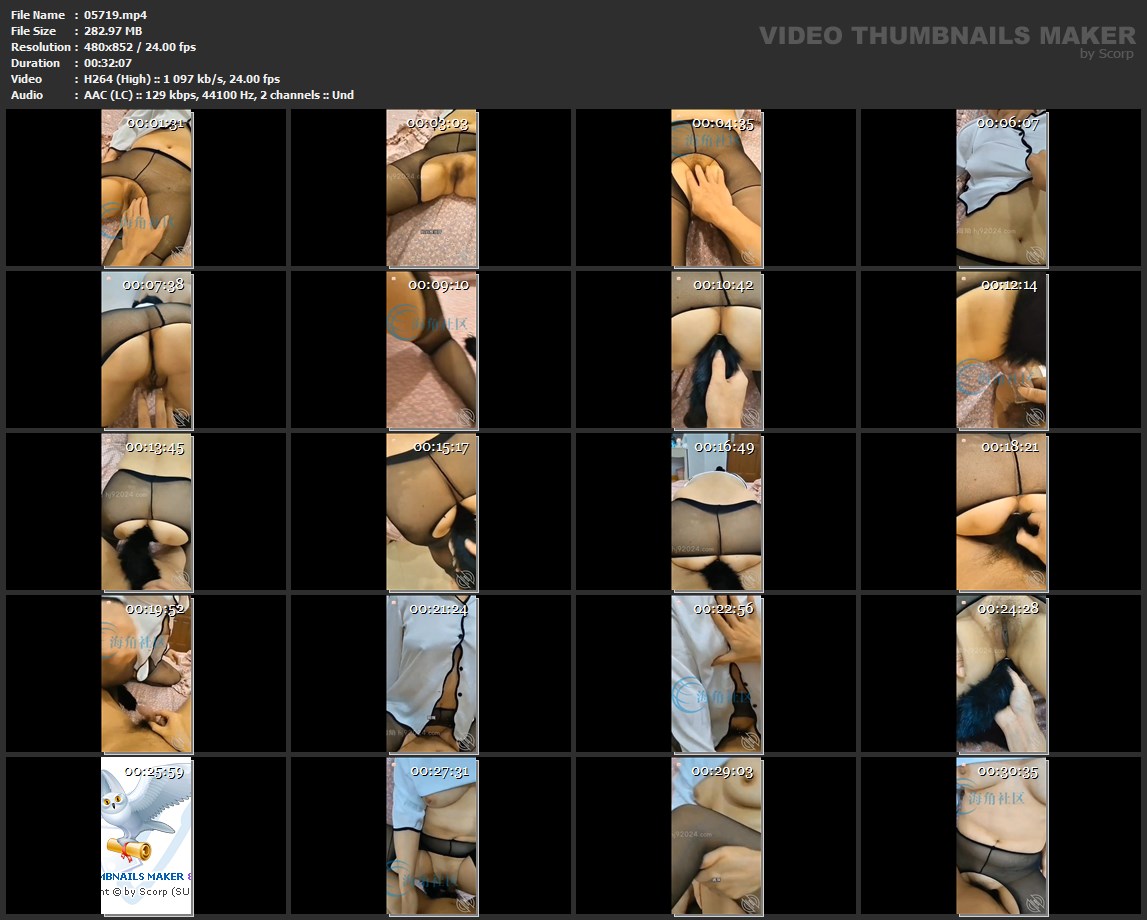The height and width of the screenshot is (920, 1147).
Task: Pick the frame at 00:10:42
Action: 716,350
